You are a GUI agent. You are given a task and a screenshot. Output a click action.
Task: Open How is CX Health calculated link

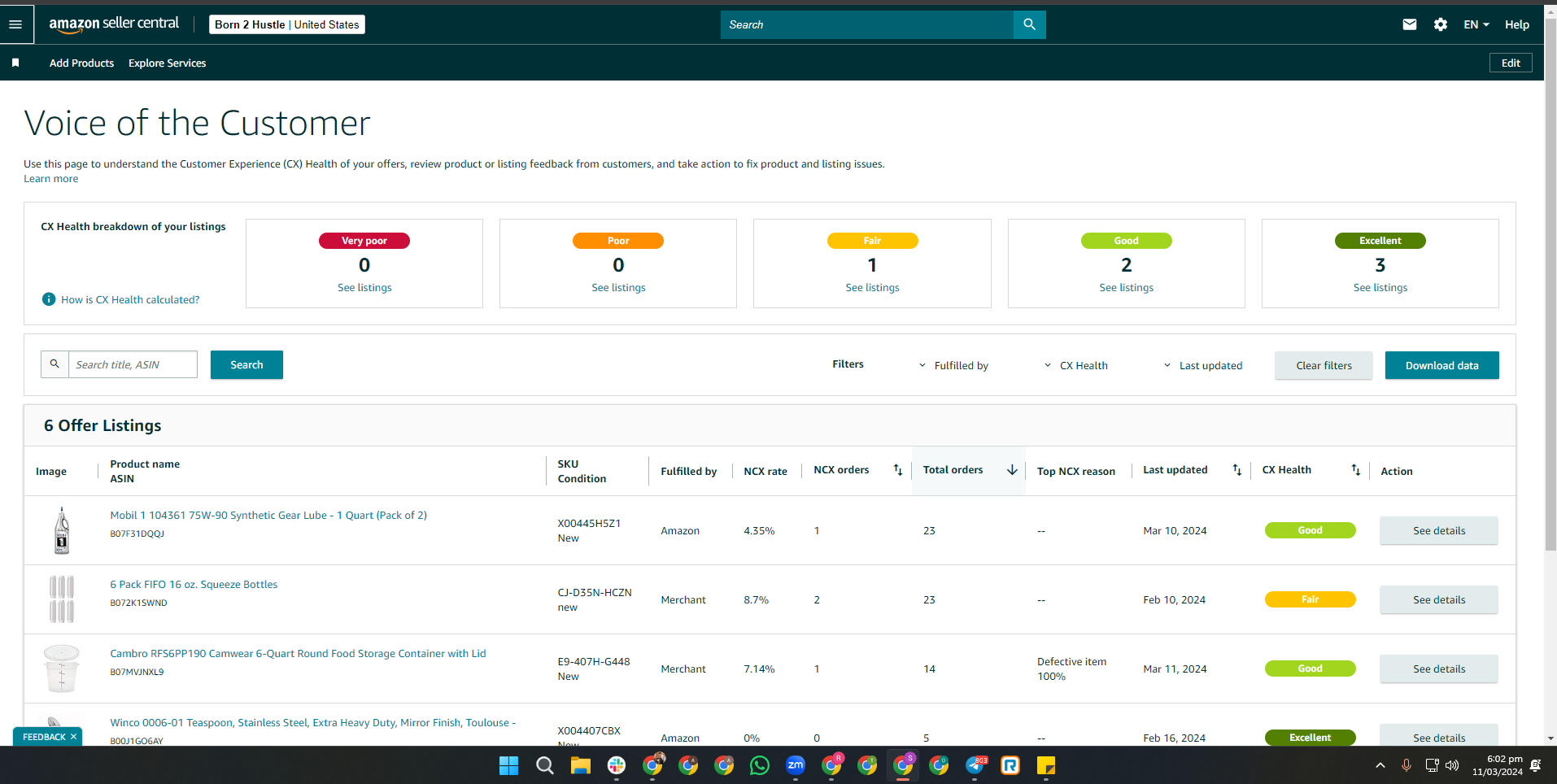point(130,299)
